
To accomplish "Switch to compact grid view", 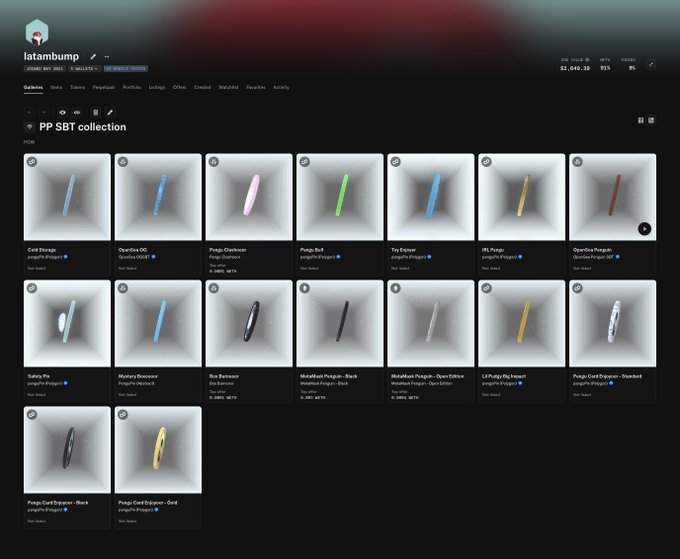I will (x=651, y=120).
